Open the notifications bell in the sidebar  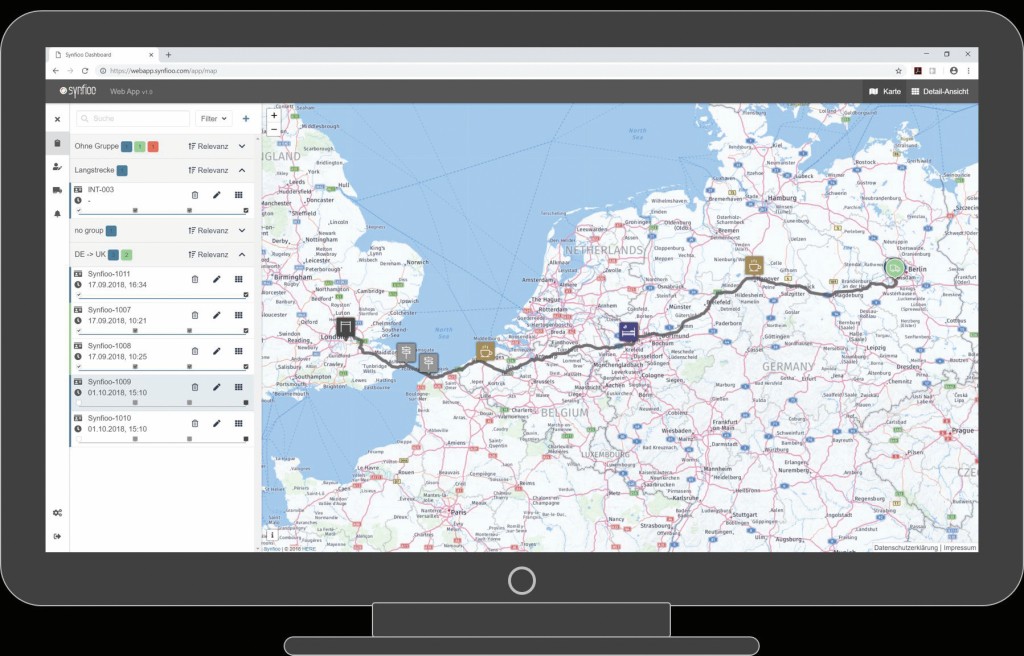57,214
